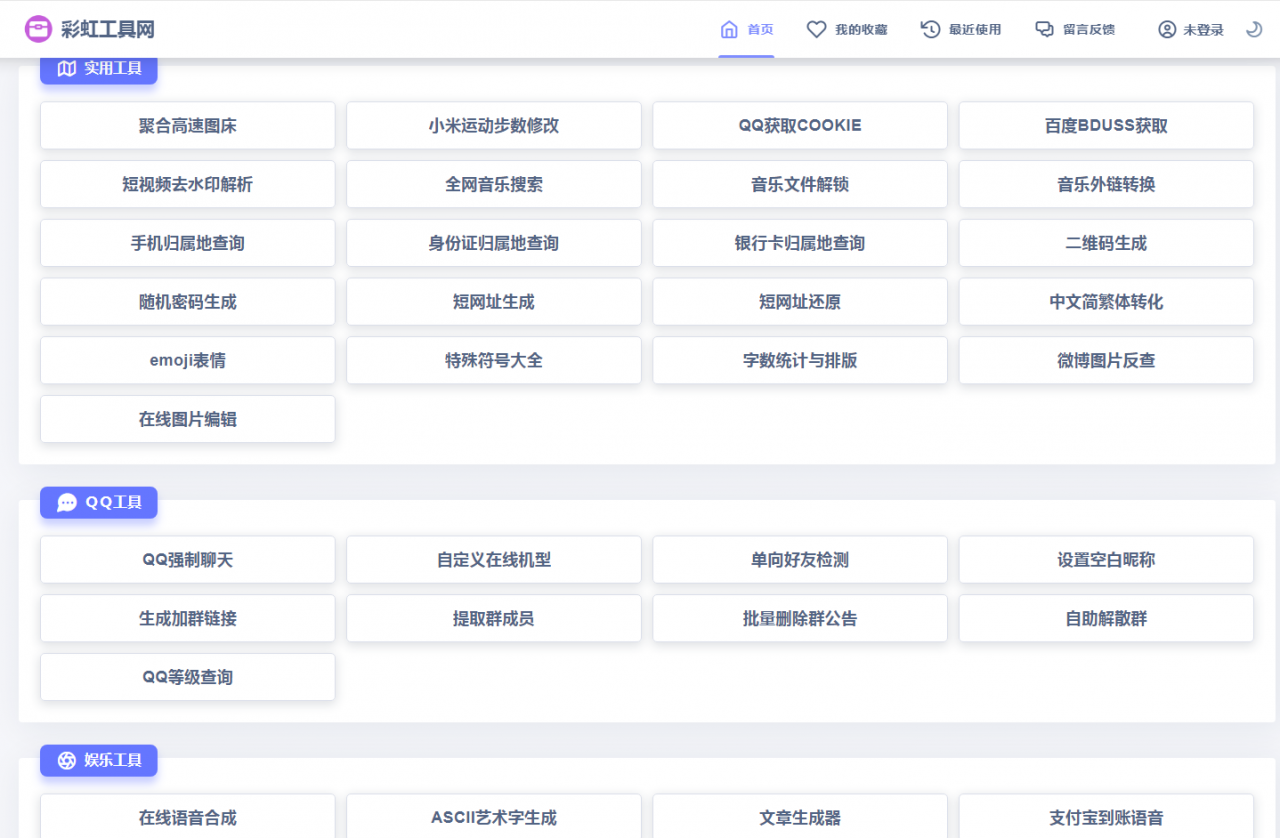Open the 音乐文件解锁 tool

[x=800, y=184]
